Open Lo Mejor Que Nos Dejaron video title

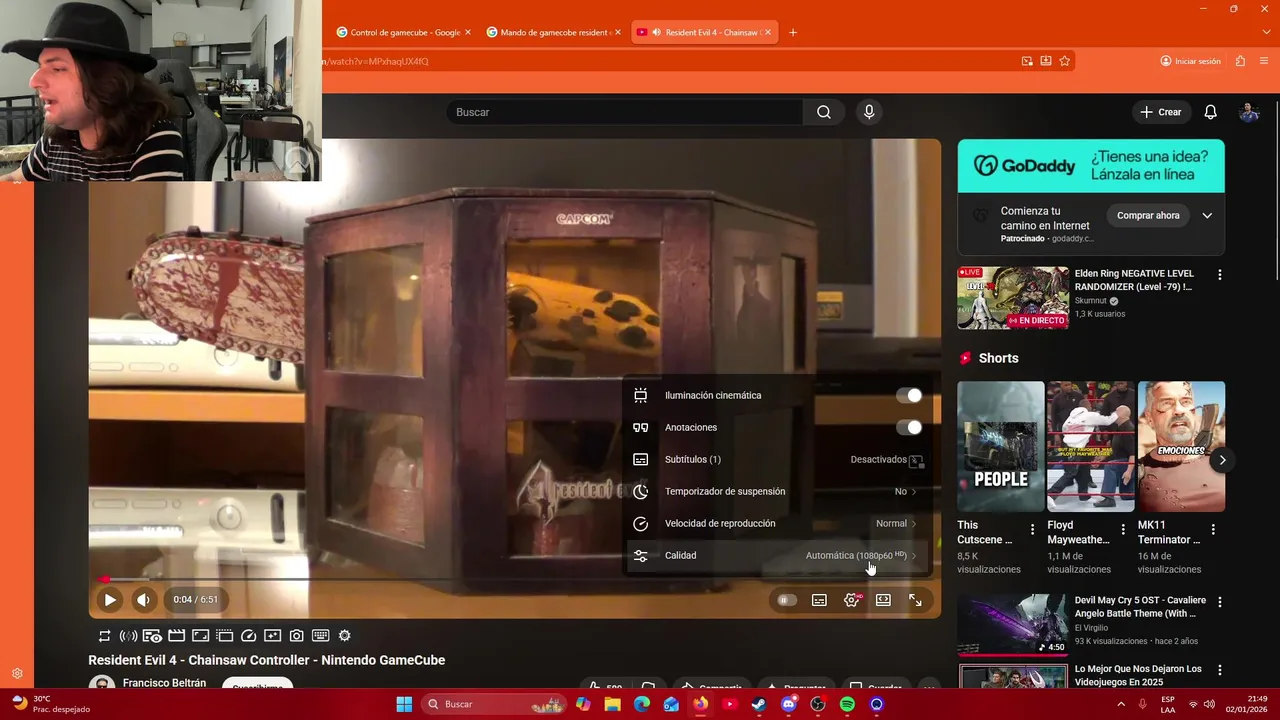point(1138,675)
